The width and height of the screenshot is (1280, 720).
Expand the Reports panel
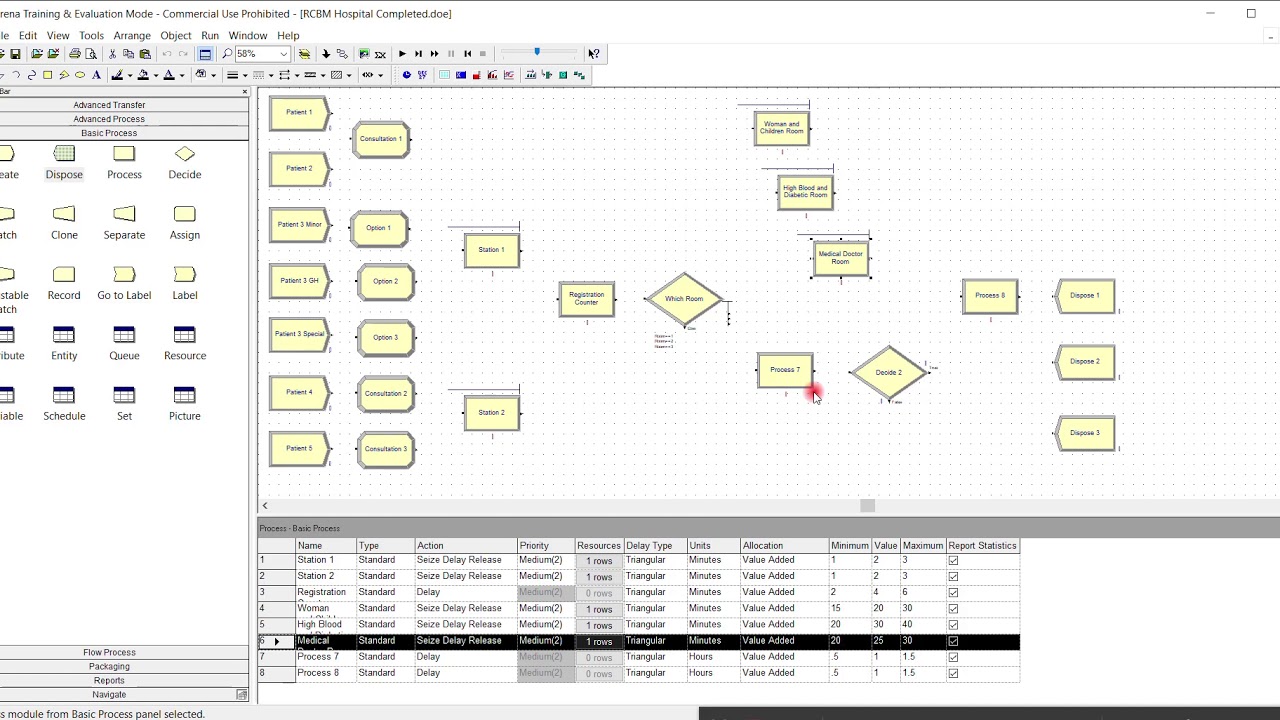coord(109,681)
